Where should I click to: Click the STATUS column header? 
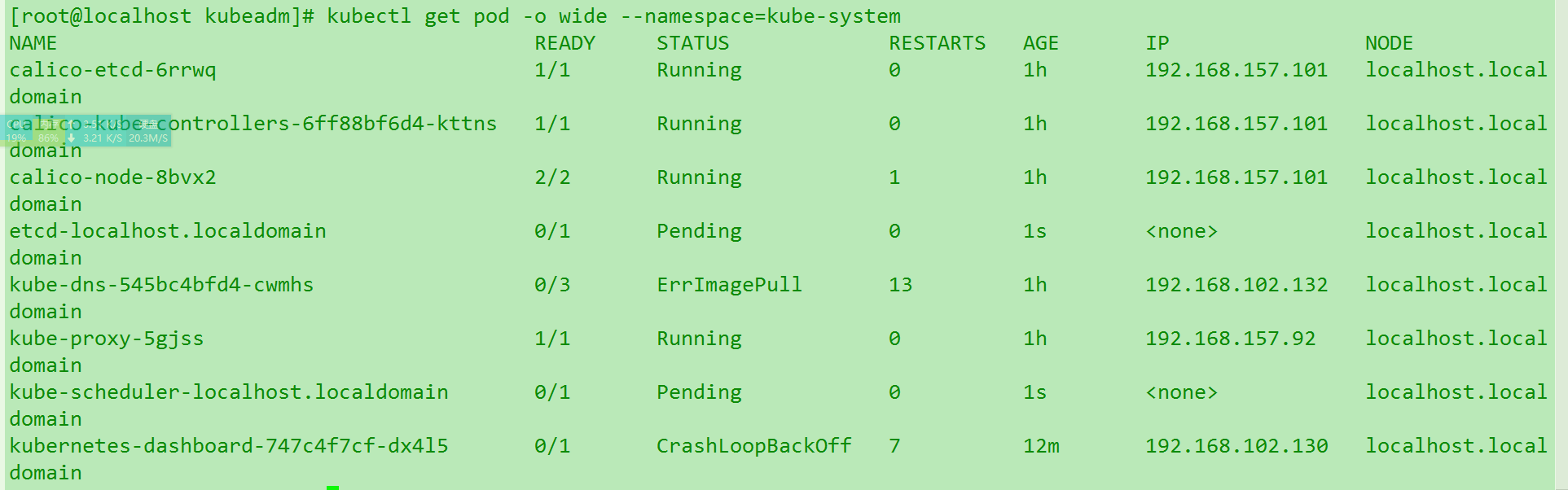(692, 43)
